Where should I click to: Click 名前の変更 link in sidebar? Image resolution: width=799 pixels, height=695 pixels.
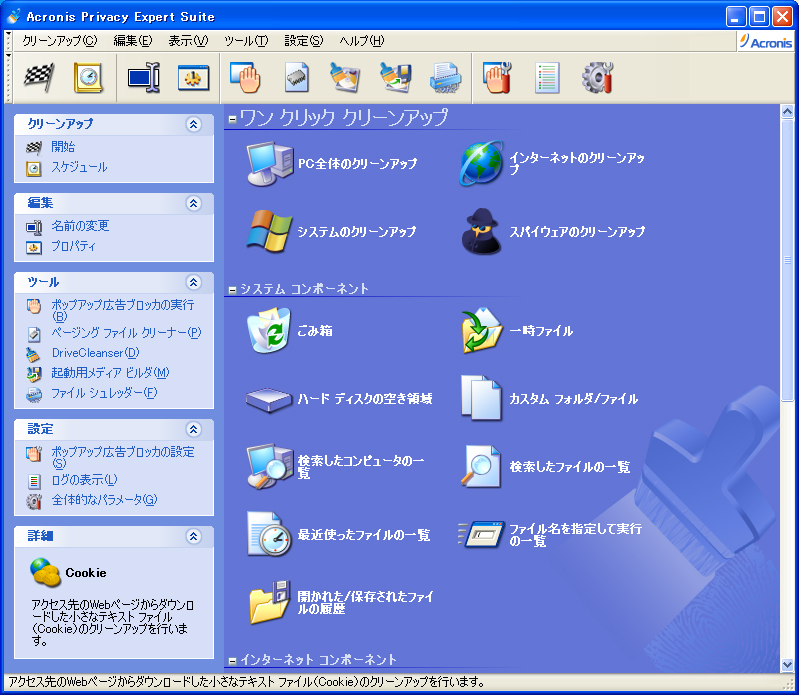80,226
